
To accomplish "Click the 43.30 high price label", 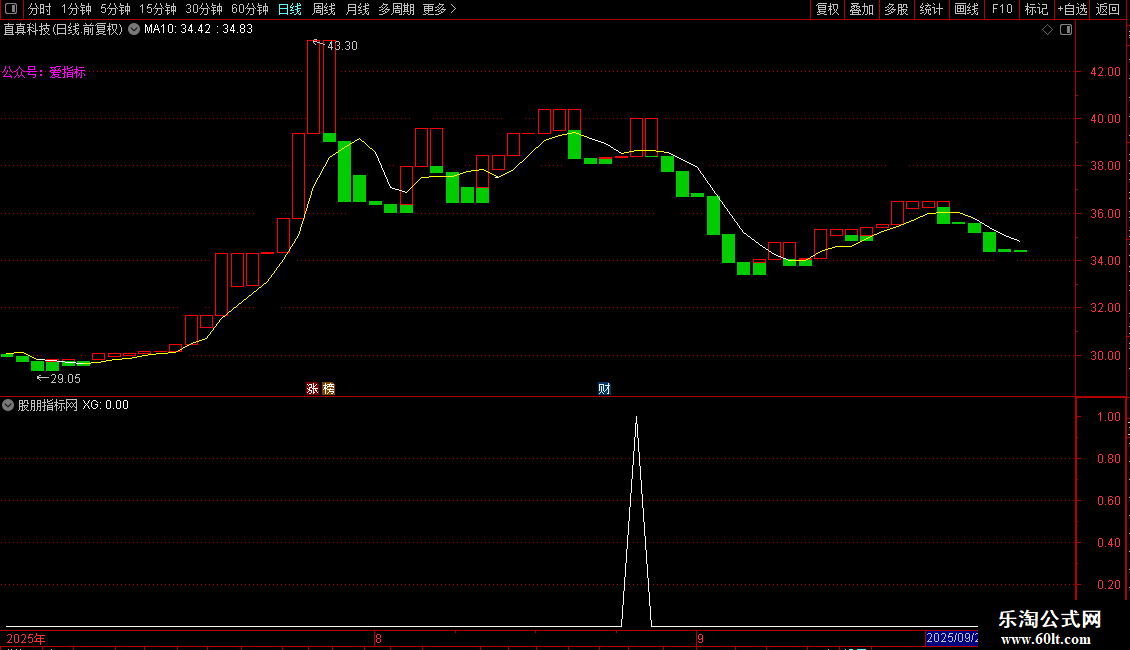I will pos(342,46).
